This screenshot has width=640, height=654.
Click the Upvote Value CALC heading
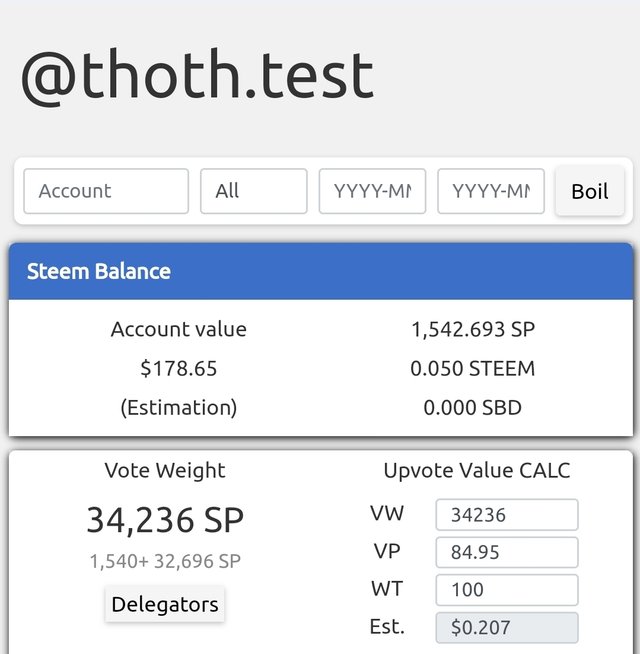click(x=477, y=471)
